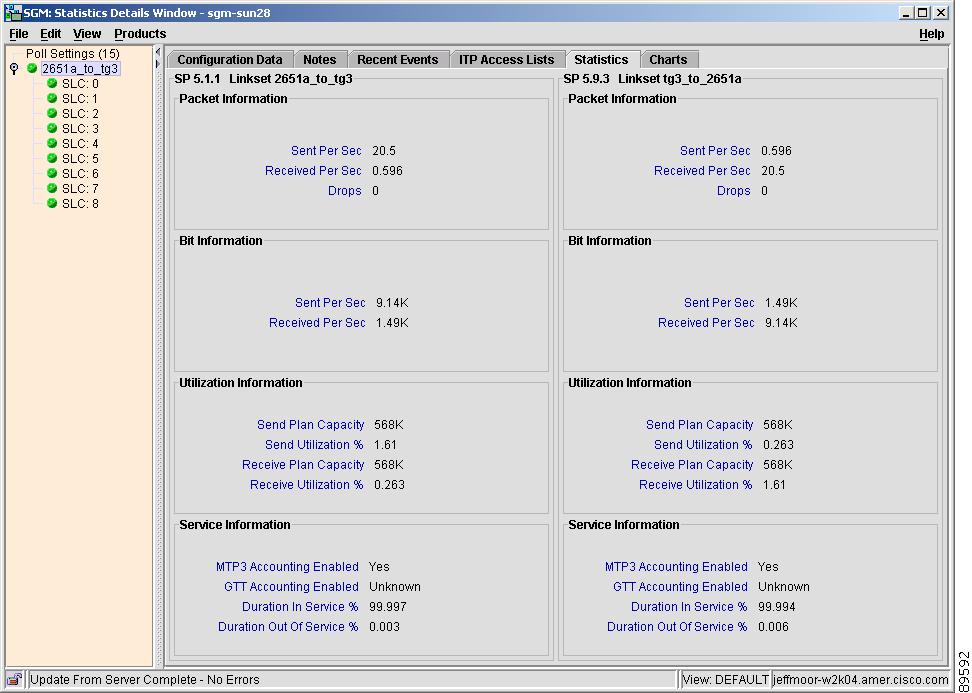Click 'Update From Server Complete - No Errors' status
Screen dimensions: 972x693
tap(144, 679)
